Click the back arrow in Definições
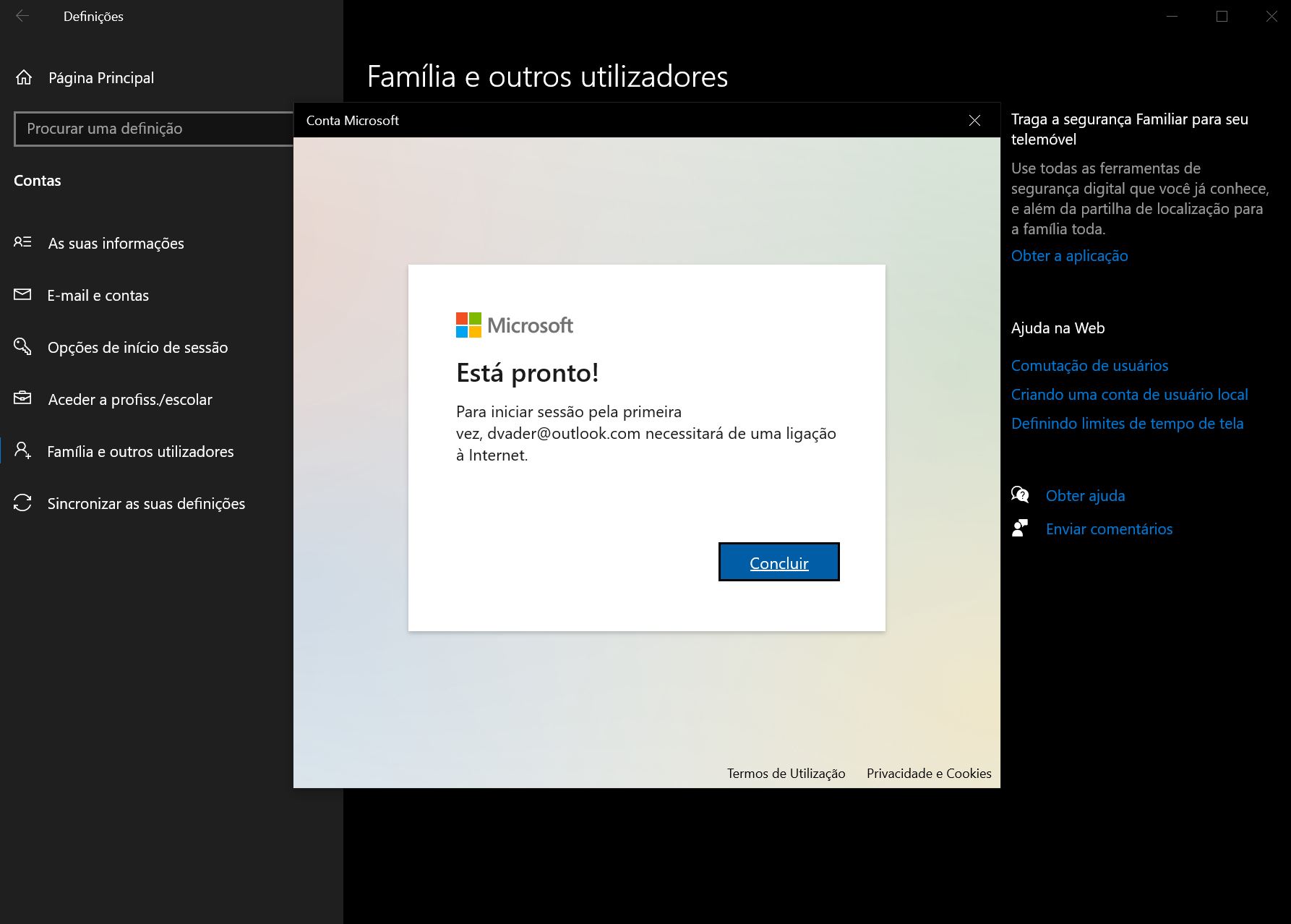The image size is (1291, 924). (x=22, y=16)
